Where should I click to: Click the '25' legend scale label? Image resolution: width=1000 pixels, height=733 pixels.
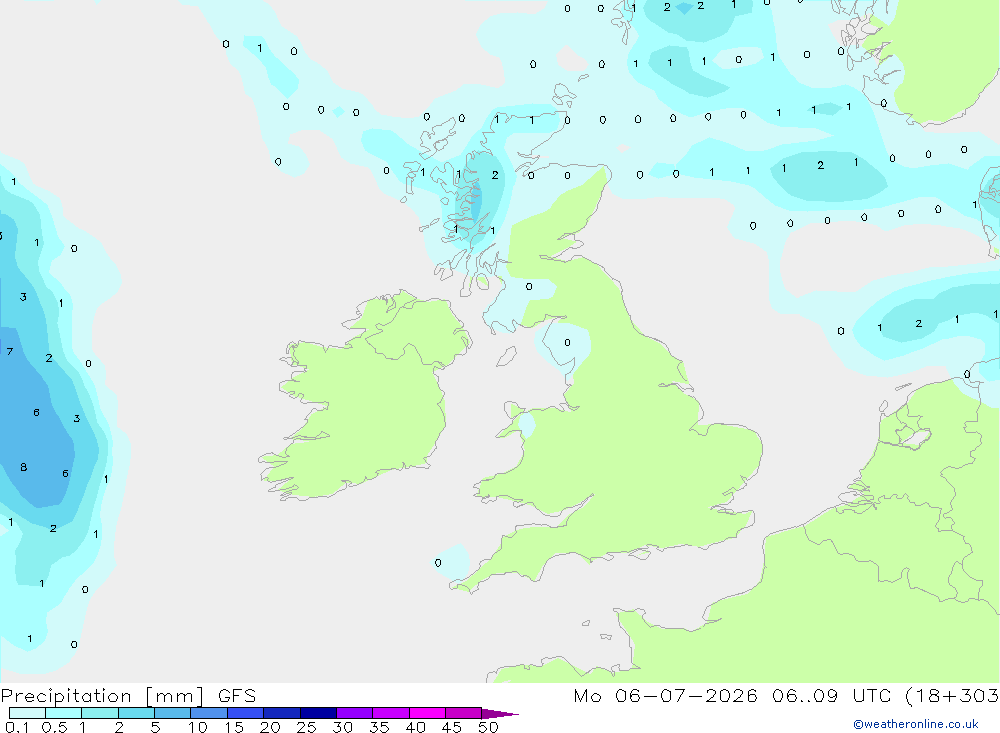[x=307, y=727]
